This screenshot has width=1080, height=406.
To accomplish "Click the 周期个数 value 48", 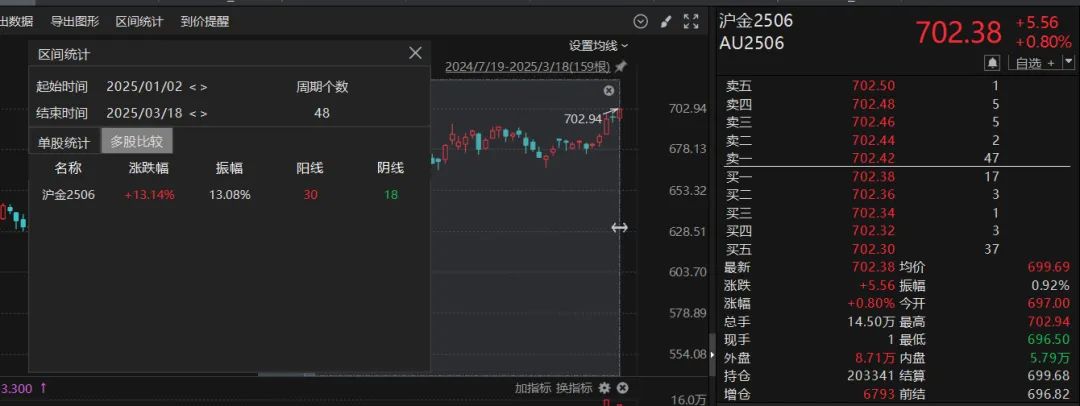I will [x=322, y=113].
